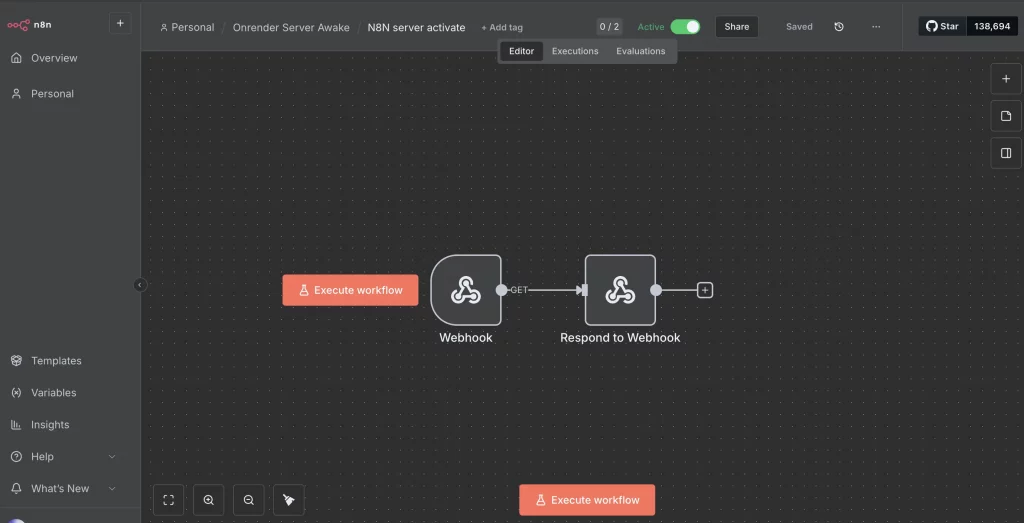
Task: Open the three-dot more options menu
Action: coord(876,27)
